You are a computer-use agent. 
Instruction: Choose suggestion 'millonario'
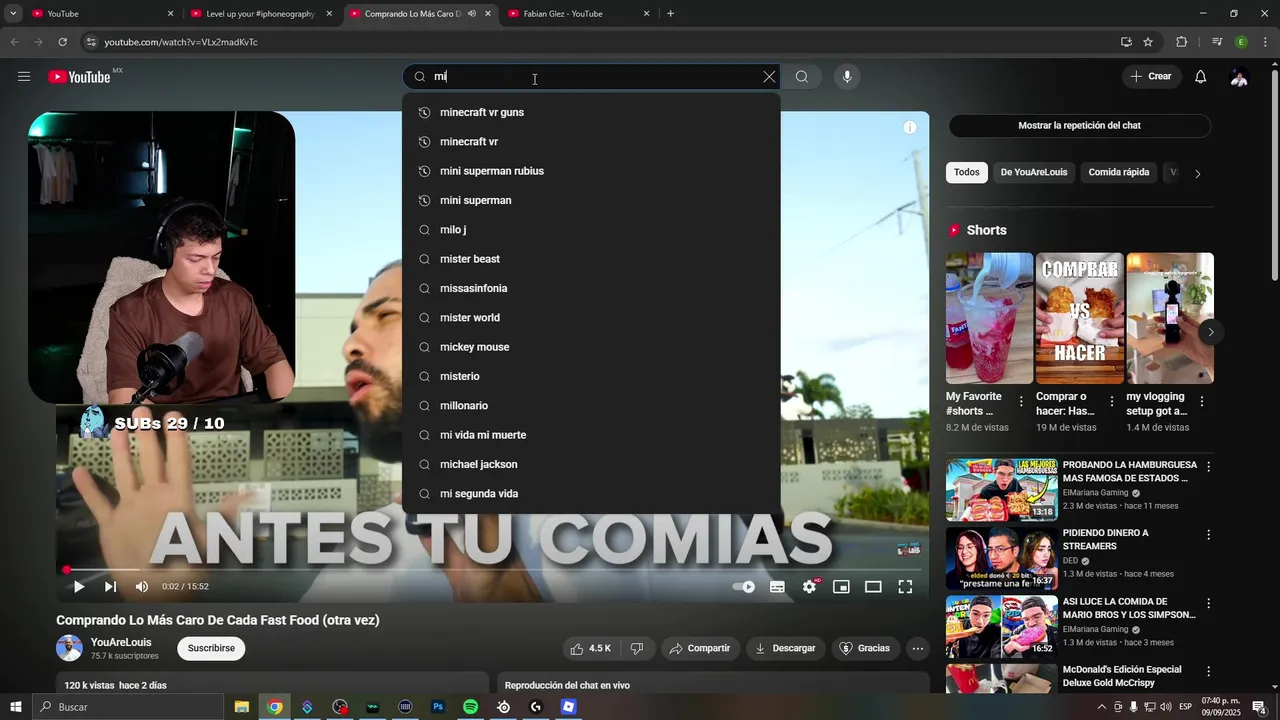(591, 406)
